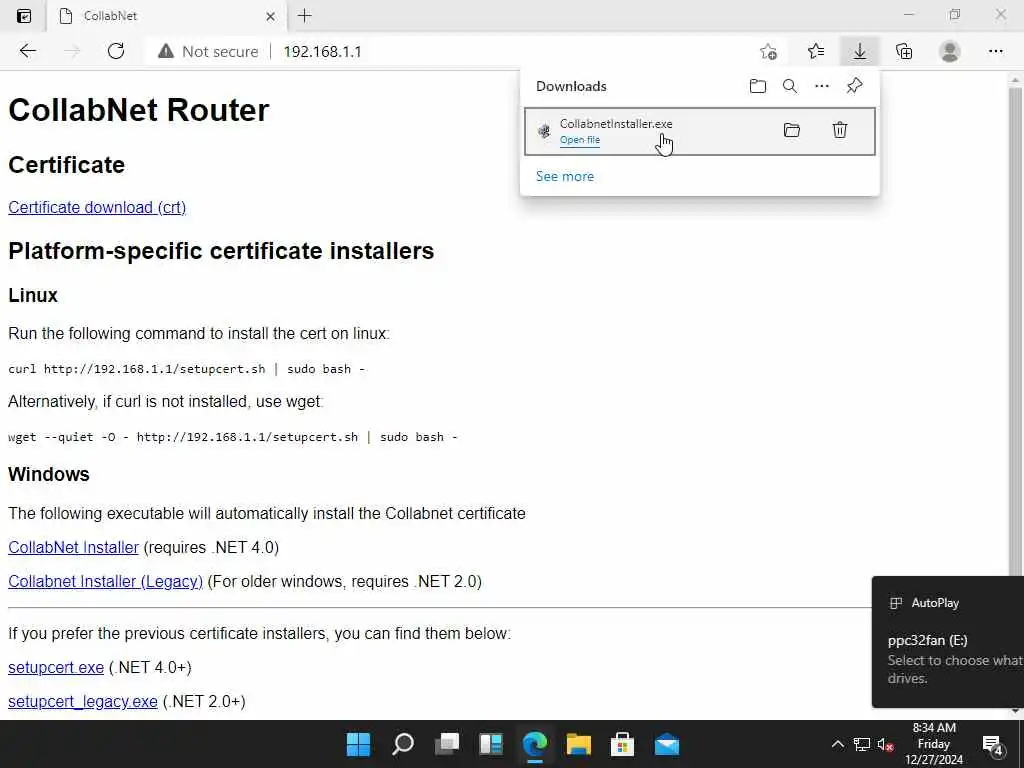The height and width of the screenshot is (768, 1024).
Task: Download setupcert_legacy.exe link
Action: pyautogui.click(x=82, y=701)
